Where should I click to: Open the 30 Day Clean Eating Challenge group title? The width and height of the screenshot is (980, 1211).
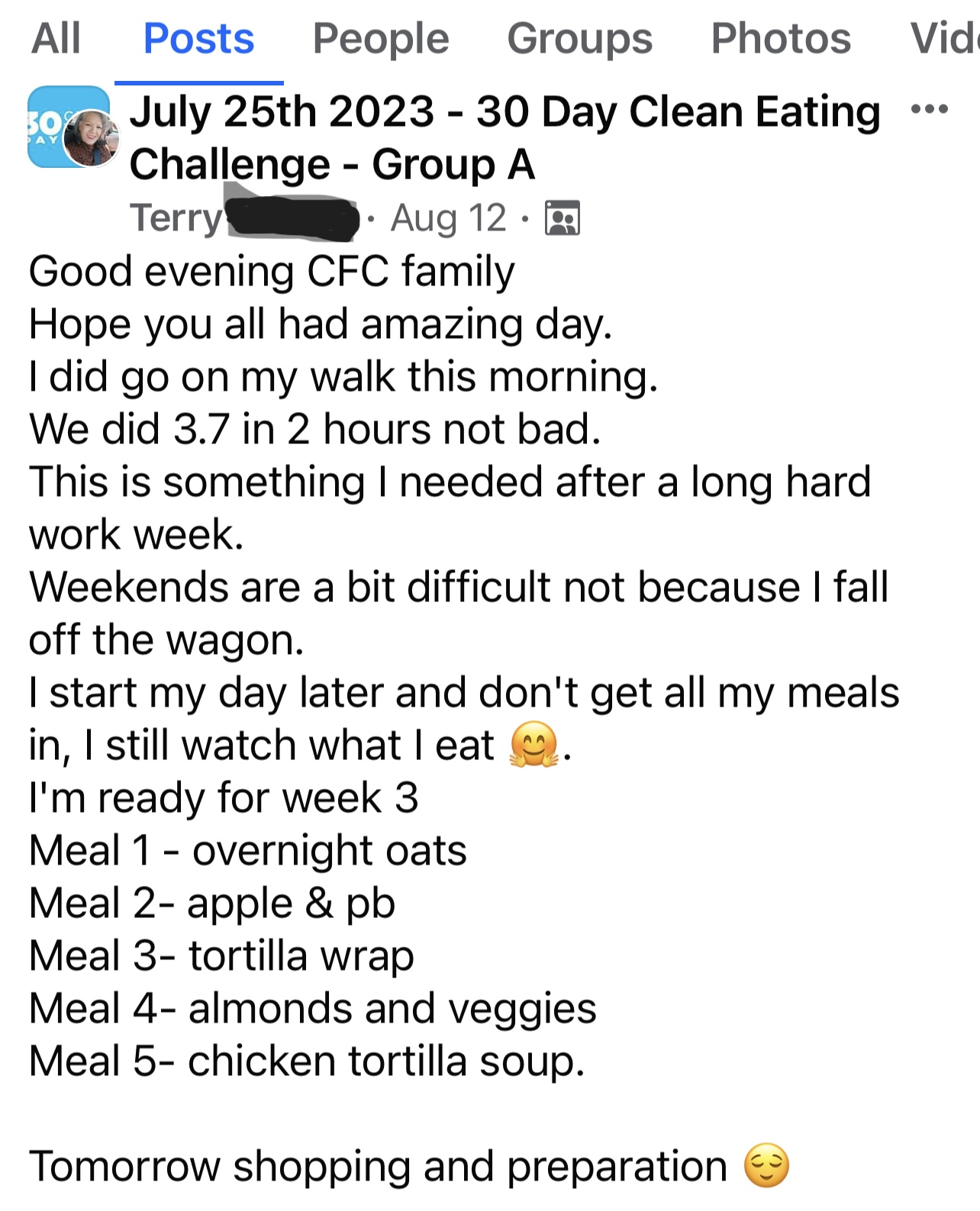click(504, 137)
